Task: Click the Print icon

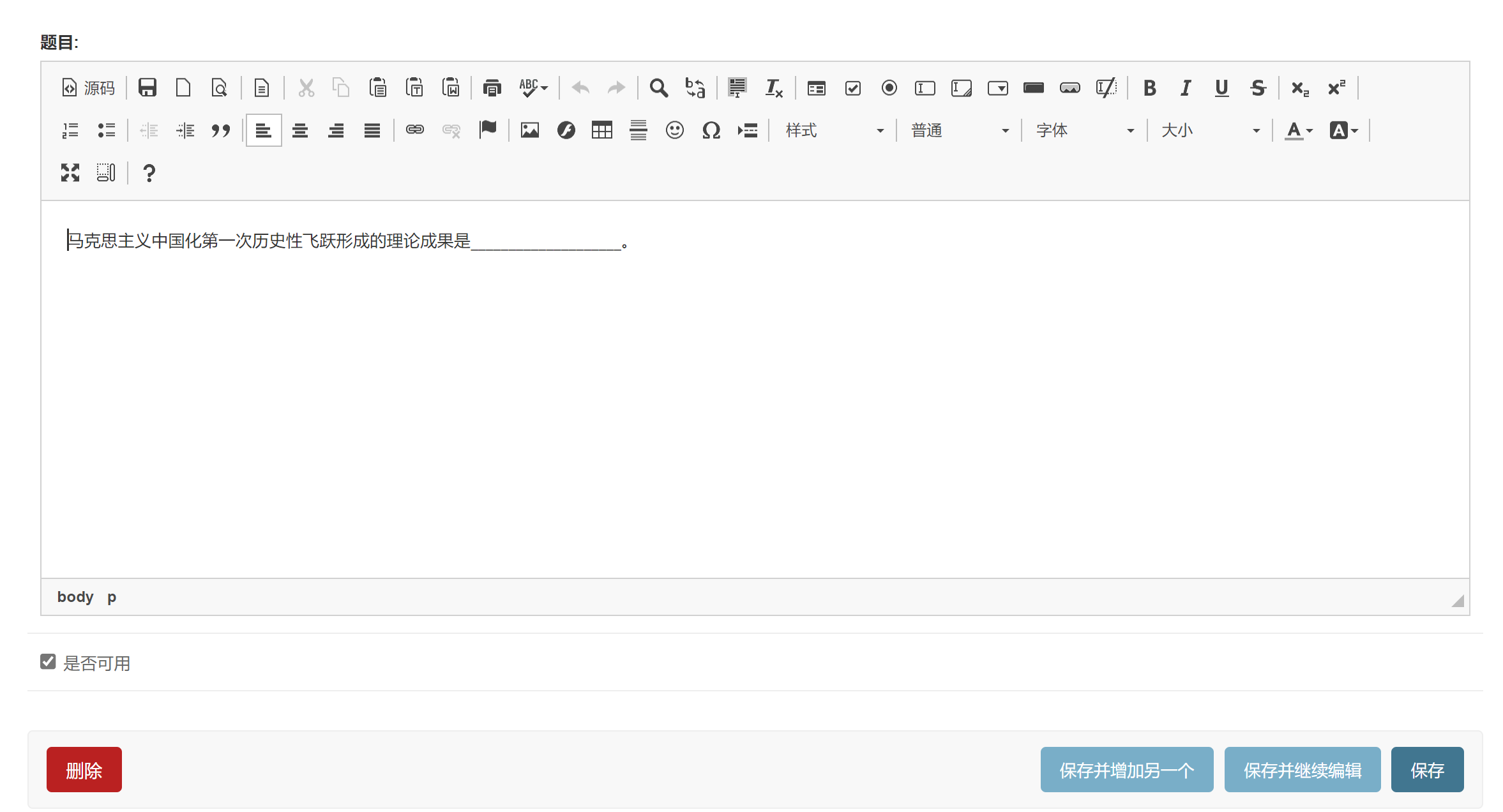Action: [492, 87]
